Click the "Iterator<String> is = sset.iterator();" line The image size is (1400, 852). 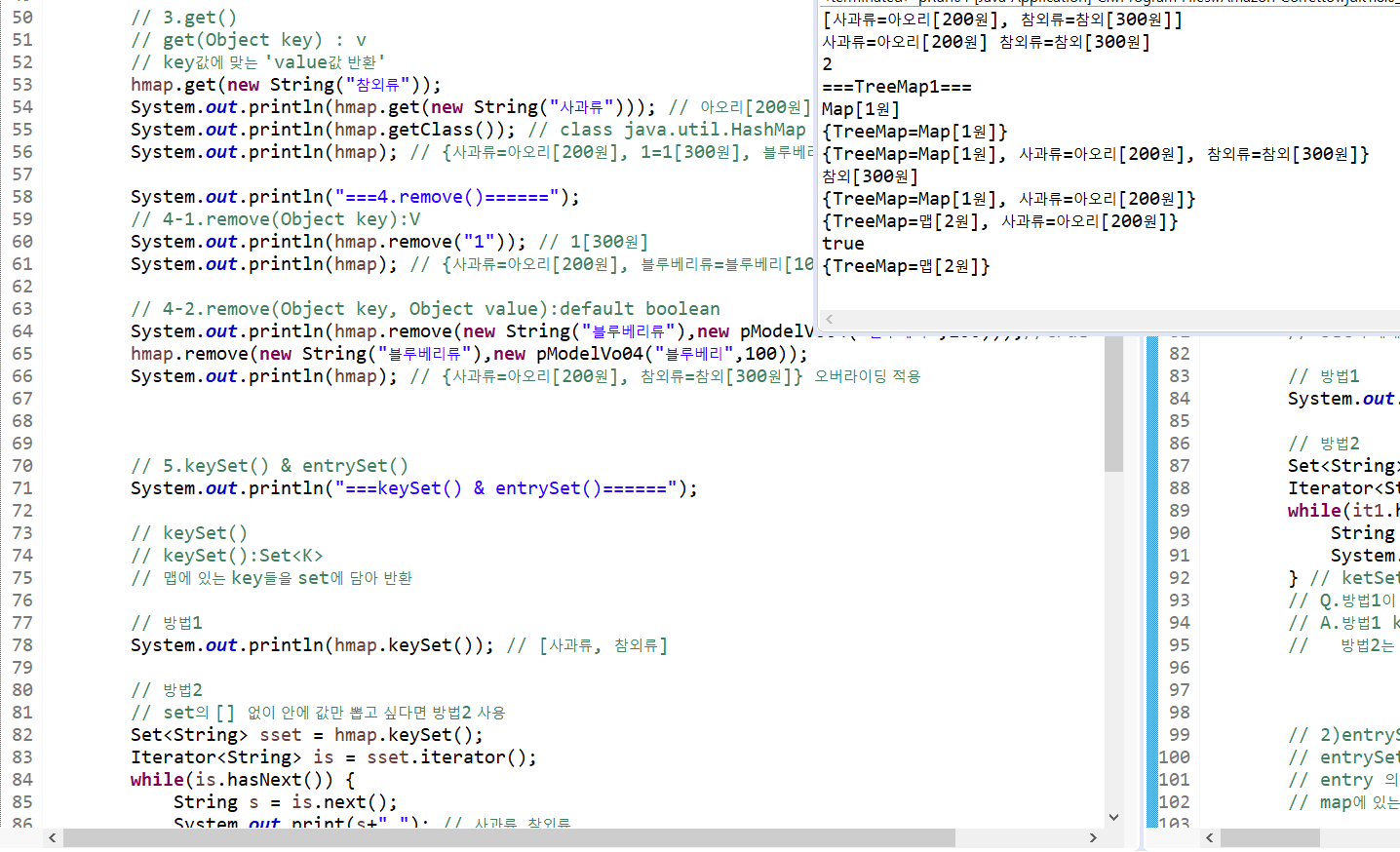click(333, 757)
